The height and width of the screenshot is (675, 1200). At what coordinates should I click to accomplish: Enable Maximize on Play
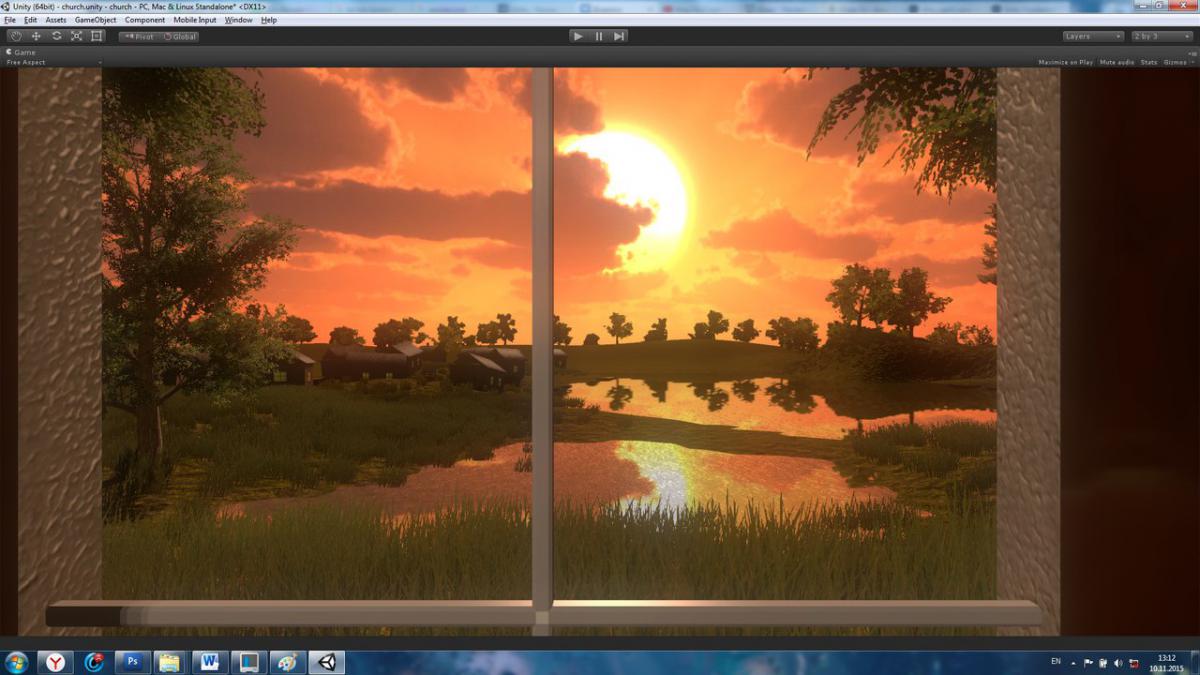pos(1065,62)
